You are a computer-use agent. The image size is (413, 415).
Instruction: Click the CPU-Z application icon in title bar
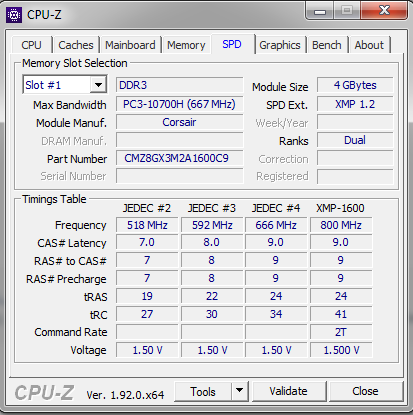click(x=14, y=15)
